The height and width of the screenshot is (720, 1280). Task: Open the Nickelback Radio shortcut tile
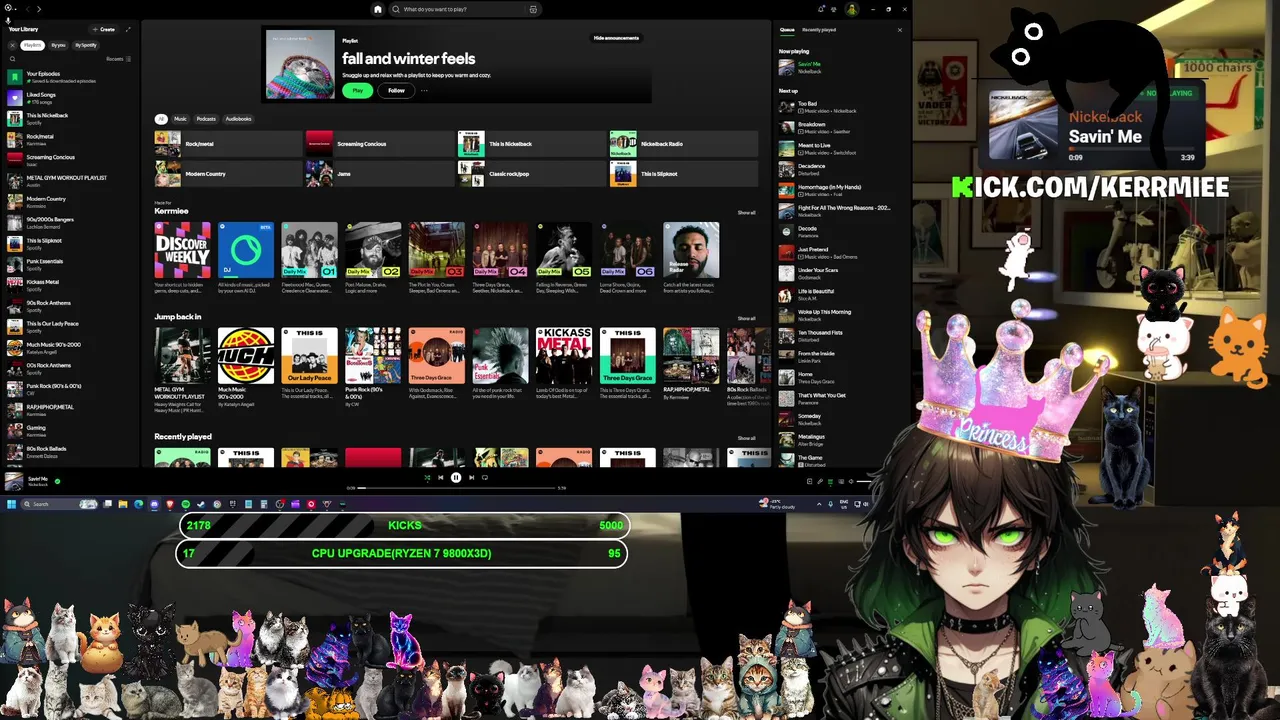tap(683, 144)
